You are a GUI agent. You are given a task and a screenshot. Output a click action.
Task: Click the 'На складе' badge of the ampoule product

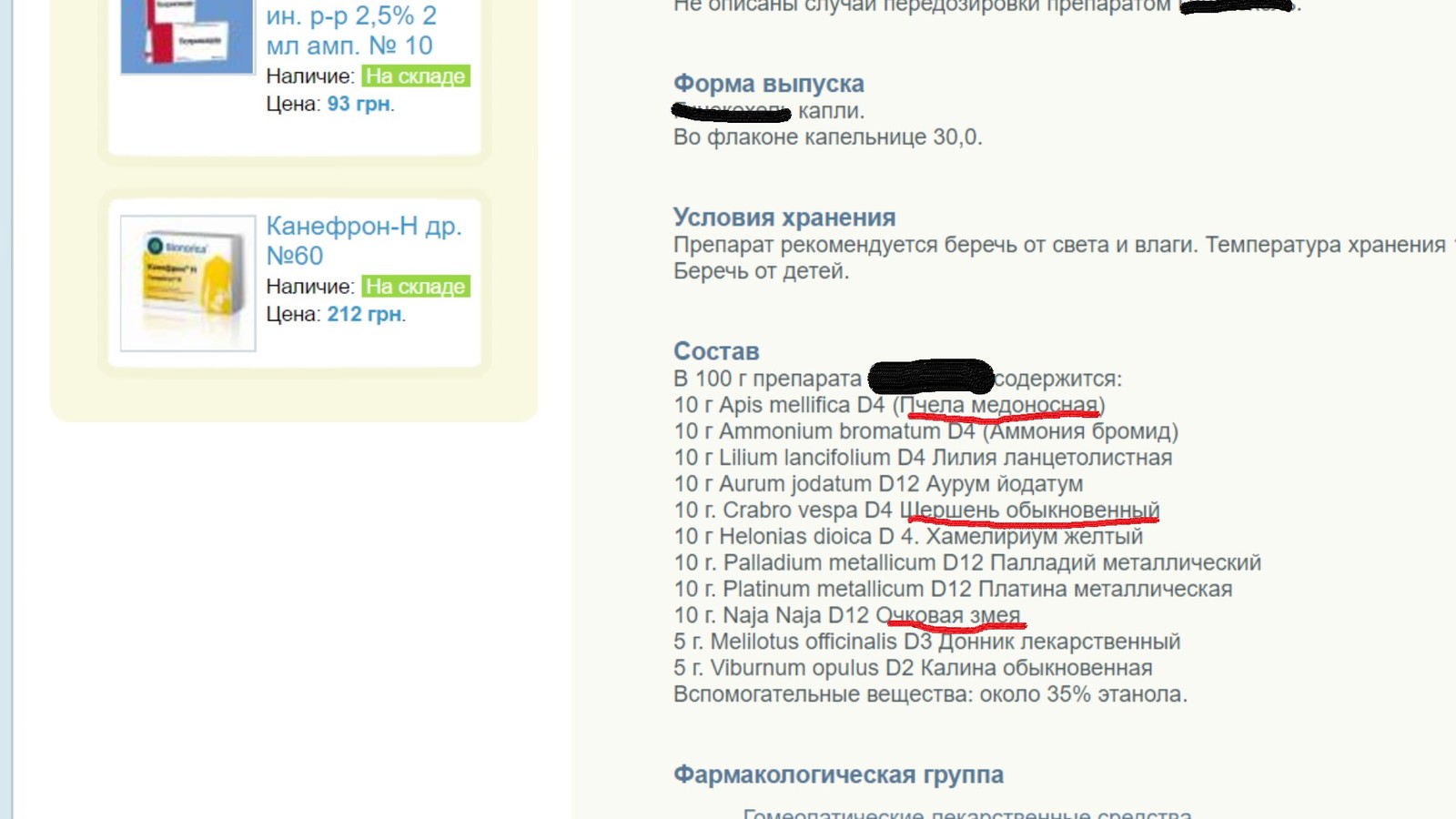coord(416,76)
